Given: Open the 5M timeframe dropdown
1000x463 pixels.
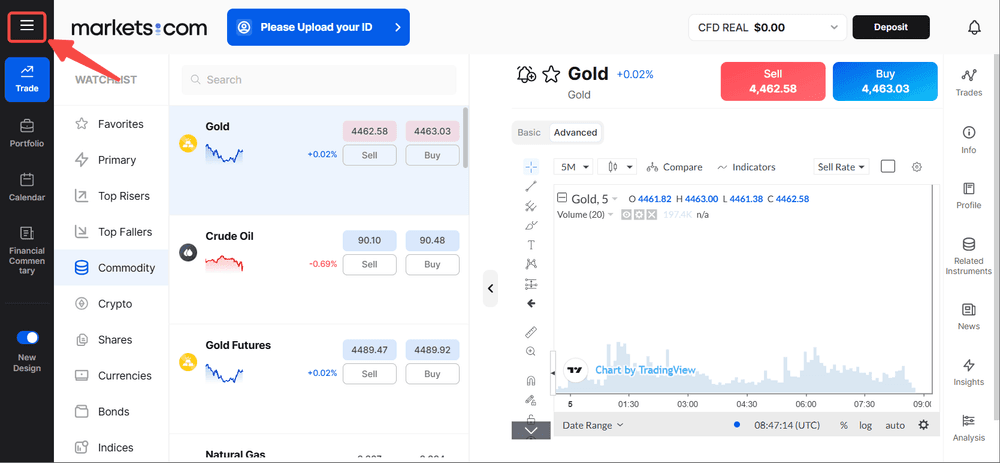Looking at the screenshot, I should click(573, 167).
